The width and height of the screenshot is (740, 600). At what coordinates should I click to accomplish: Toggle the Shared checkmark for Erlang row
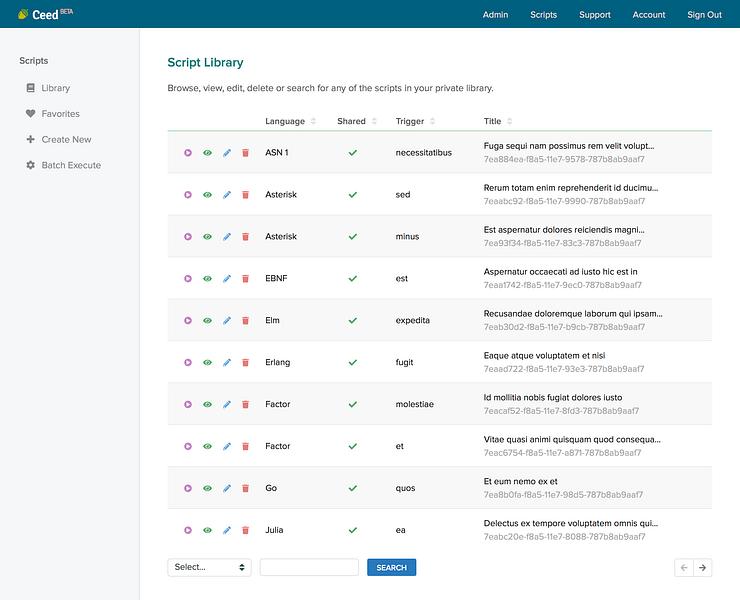(353, 363)
